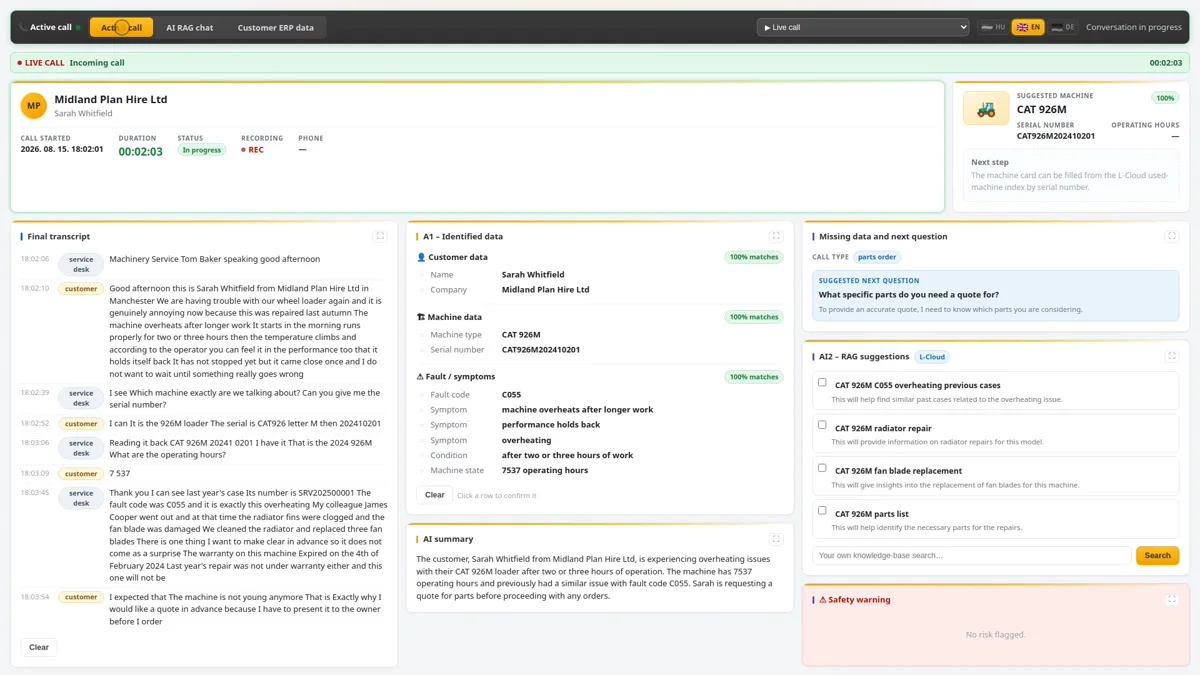
Task: Expand the Final transcript panel to fullscreen
Action: click(x=380, y=236)
